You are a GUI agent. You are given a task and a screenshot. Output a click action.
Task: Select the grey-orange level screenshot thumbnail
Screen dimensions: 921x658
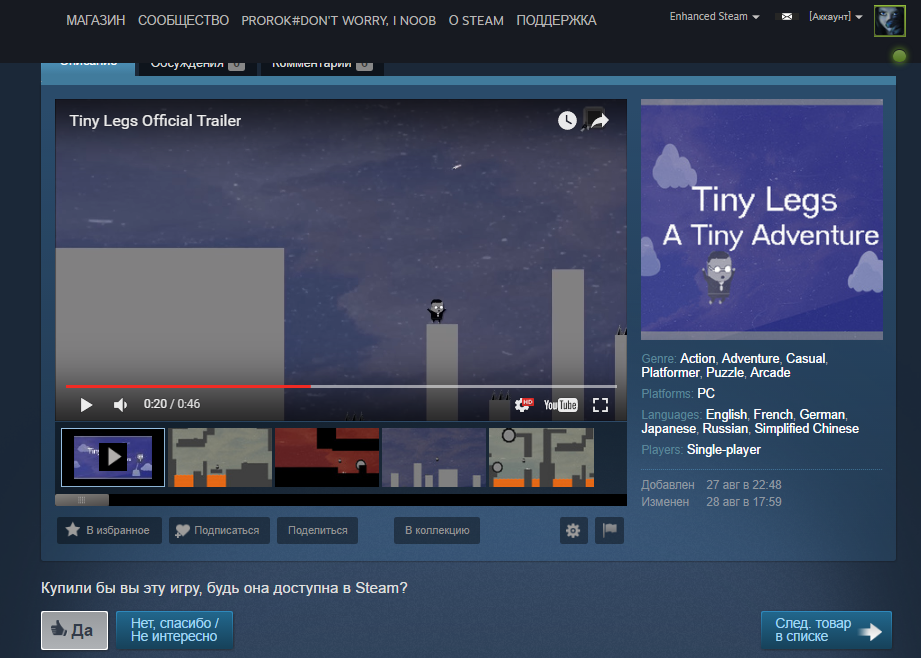pos(220,457)
